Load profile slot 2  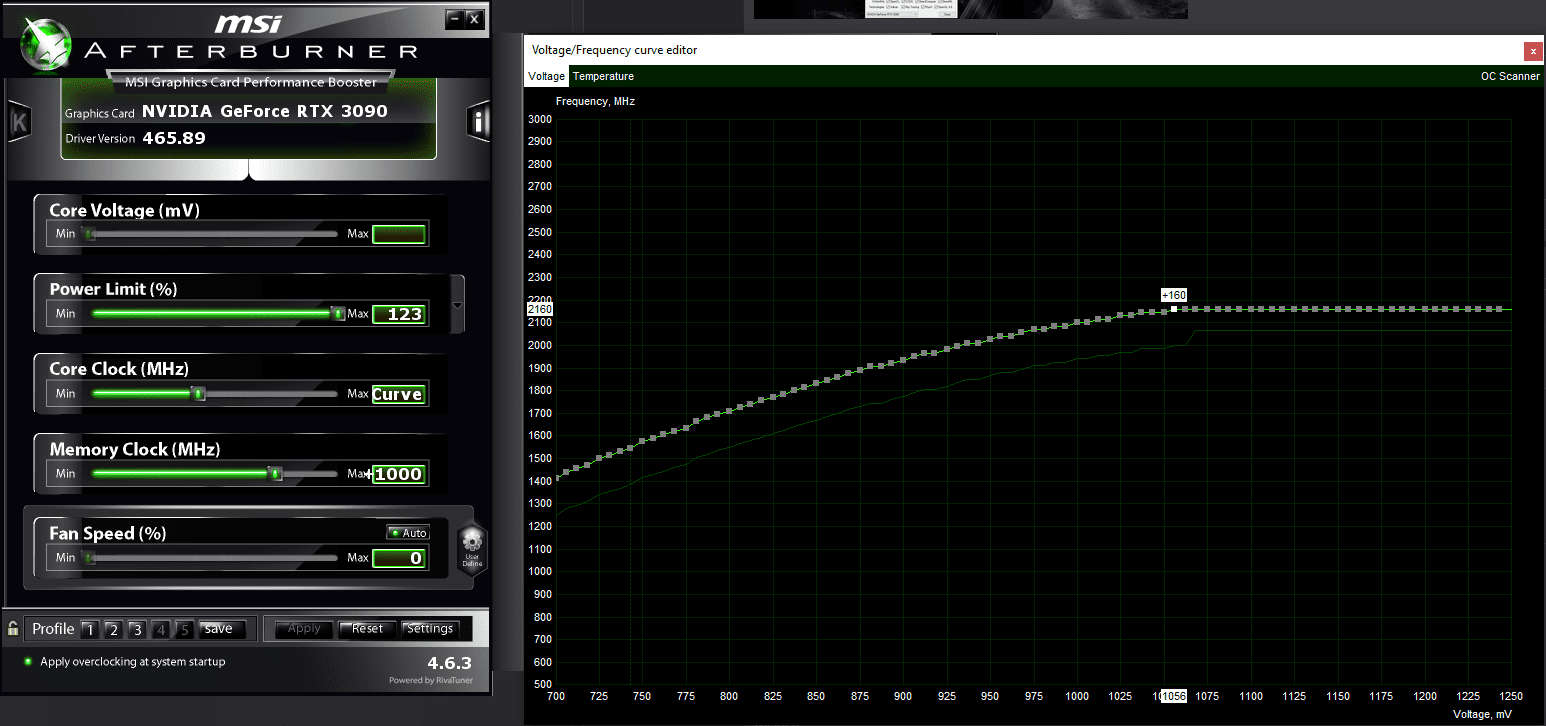coord(113,629)
